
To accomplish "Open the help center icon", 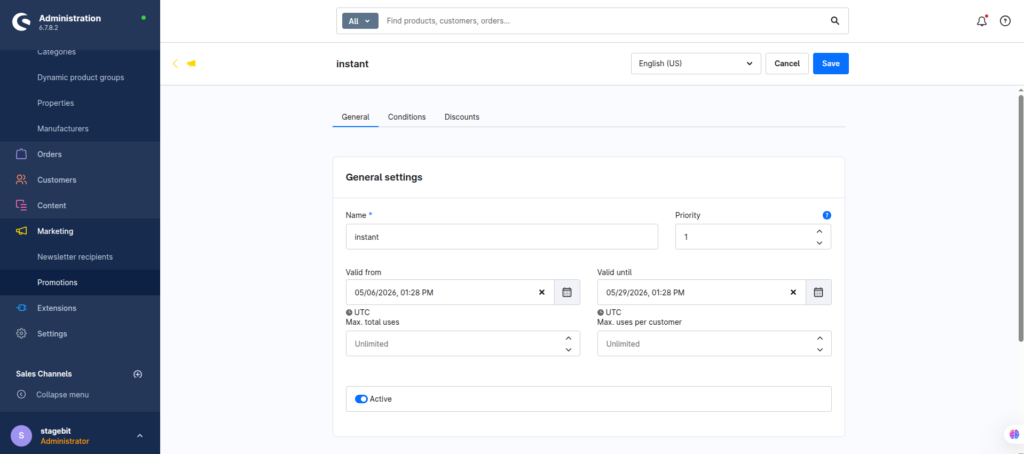I will pyautogui.click(x=1005, y=21).
